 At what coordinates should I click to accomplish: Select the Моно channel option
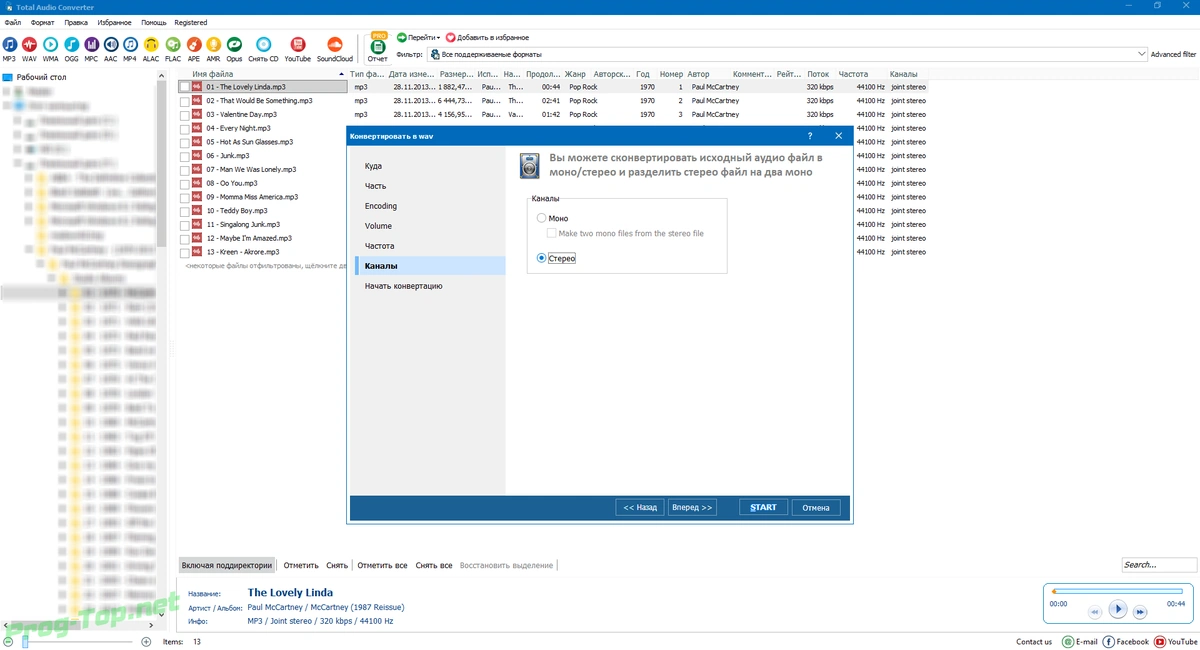(542, 218)
